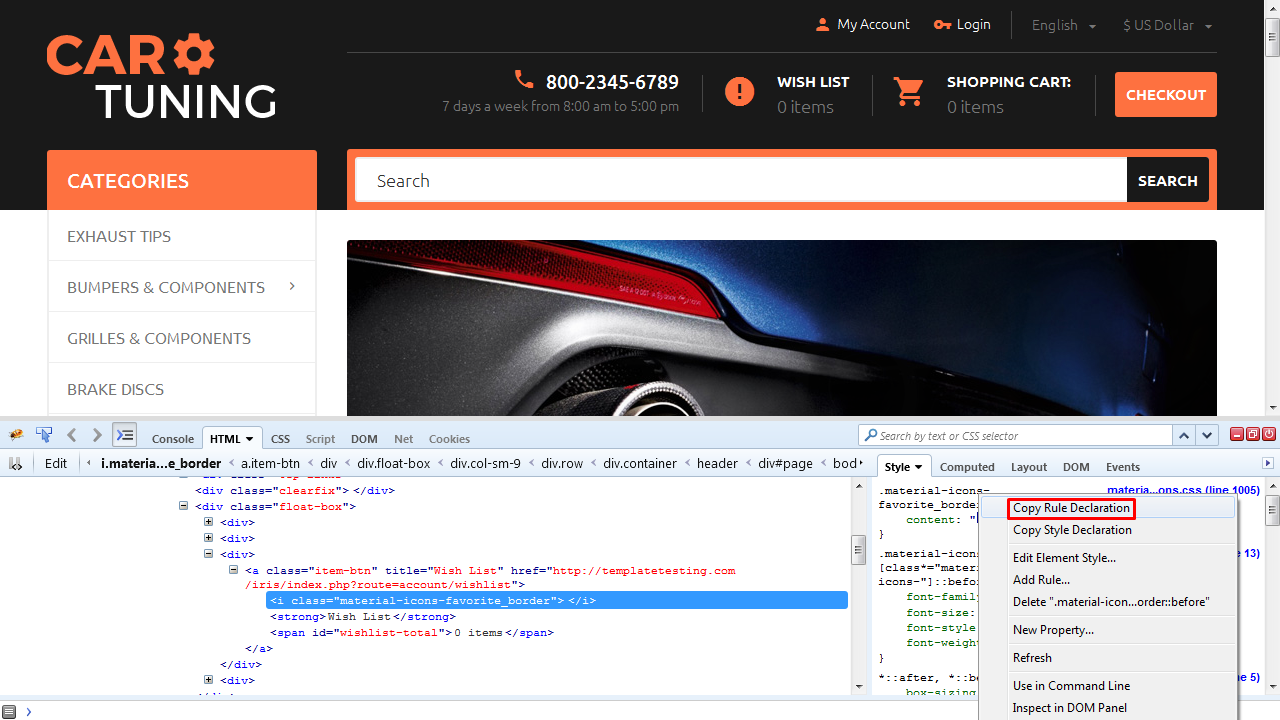Minimize Firebug with the red minimize icon

pyautogui.click(x=1237, y=434)
